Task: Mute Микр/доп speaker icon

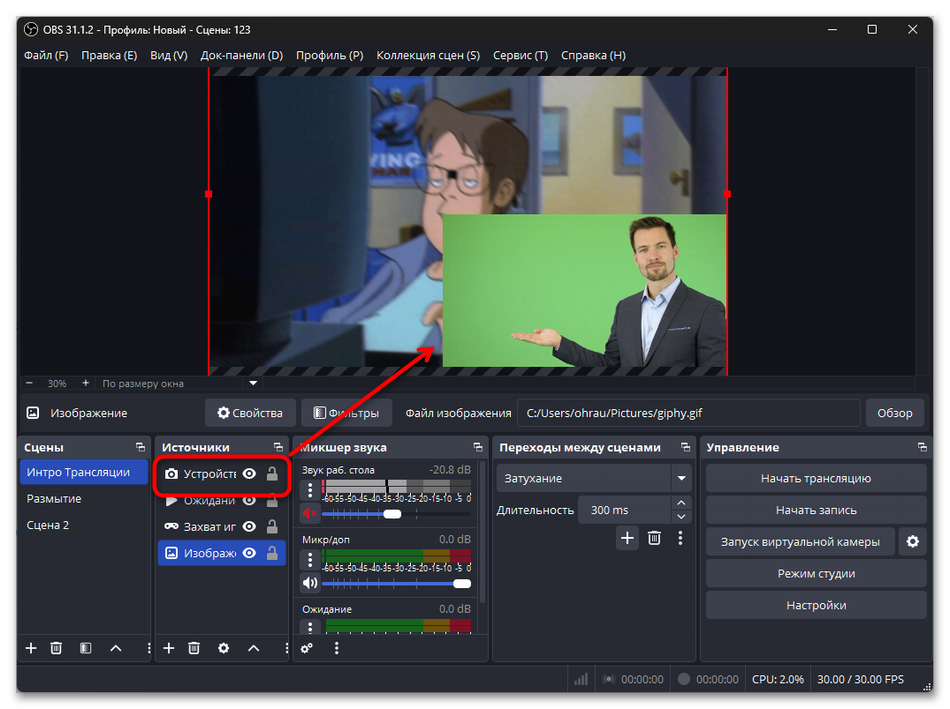Action: coord(310,584)
